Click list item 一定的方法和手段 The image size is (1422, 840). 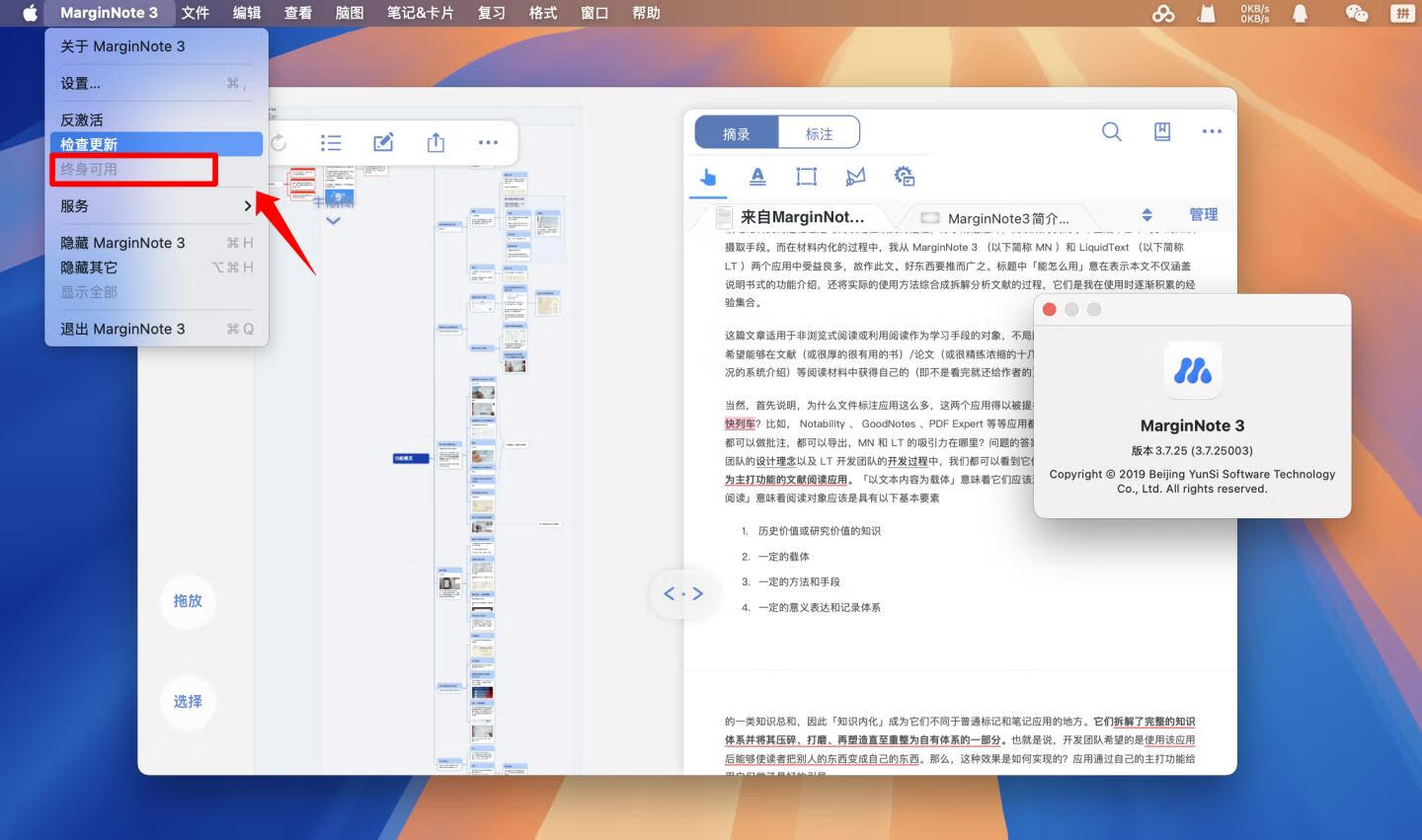(x=799, y=582)
